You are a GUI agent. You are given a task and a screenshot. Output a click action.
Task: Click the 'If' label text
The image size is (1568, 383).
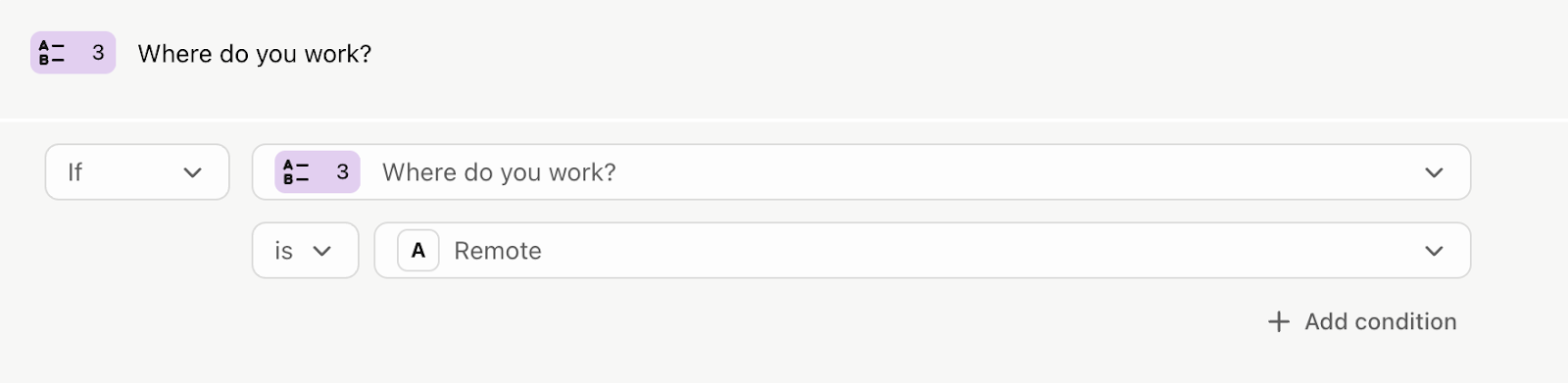[x=74, y=172]
